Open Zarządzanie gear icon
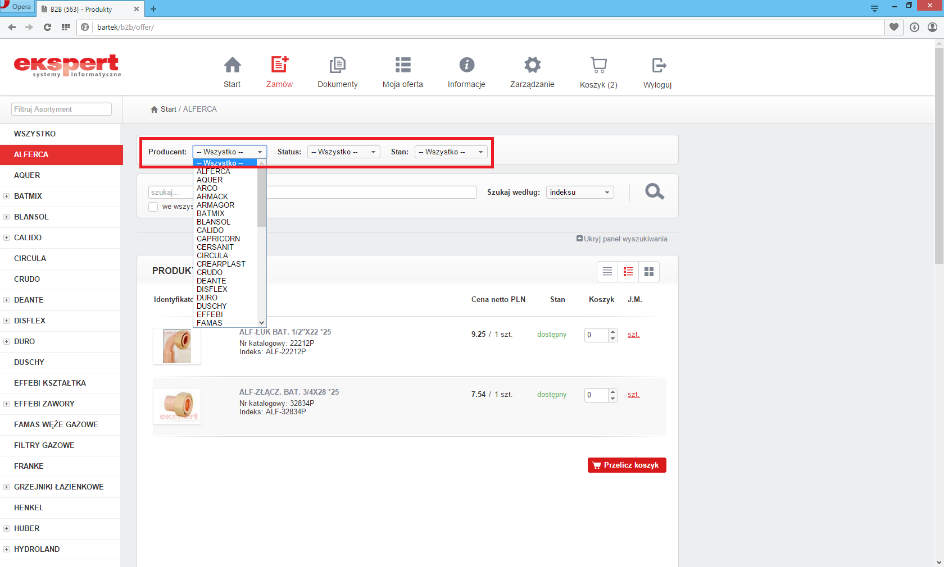 click(x=532, y=65)
